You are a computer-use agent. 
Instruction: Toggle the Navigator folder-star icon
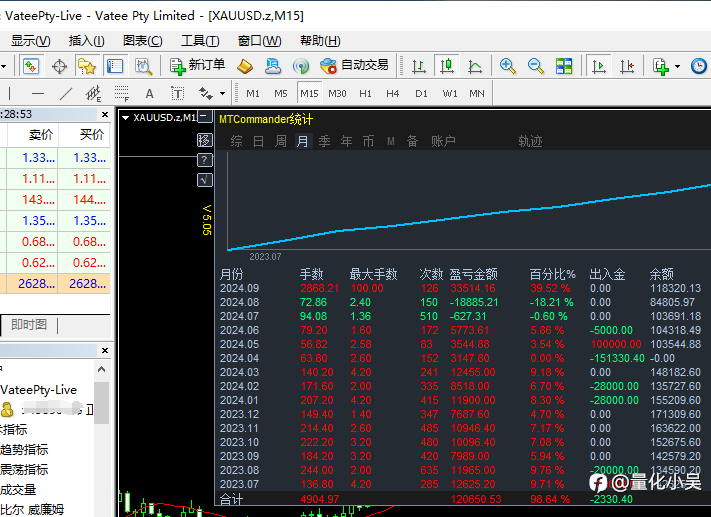pyautogui.click(x=87, y=67)
